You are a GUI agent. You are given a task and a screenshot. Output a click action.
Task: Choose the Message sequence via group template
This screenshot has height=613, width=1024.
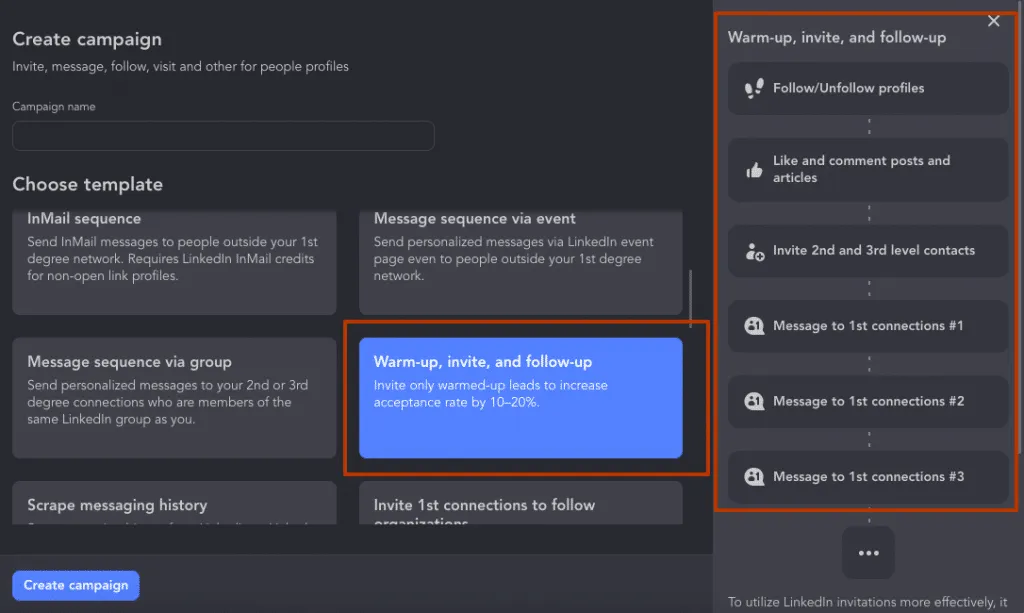pos(174,398)
